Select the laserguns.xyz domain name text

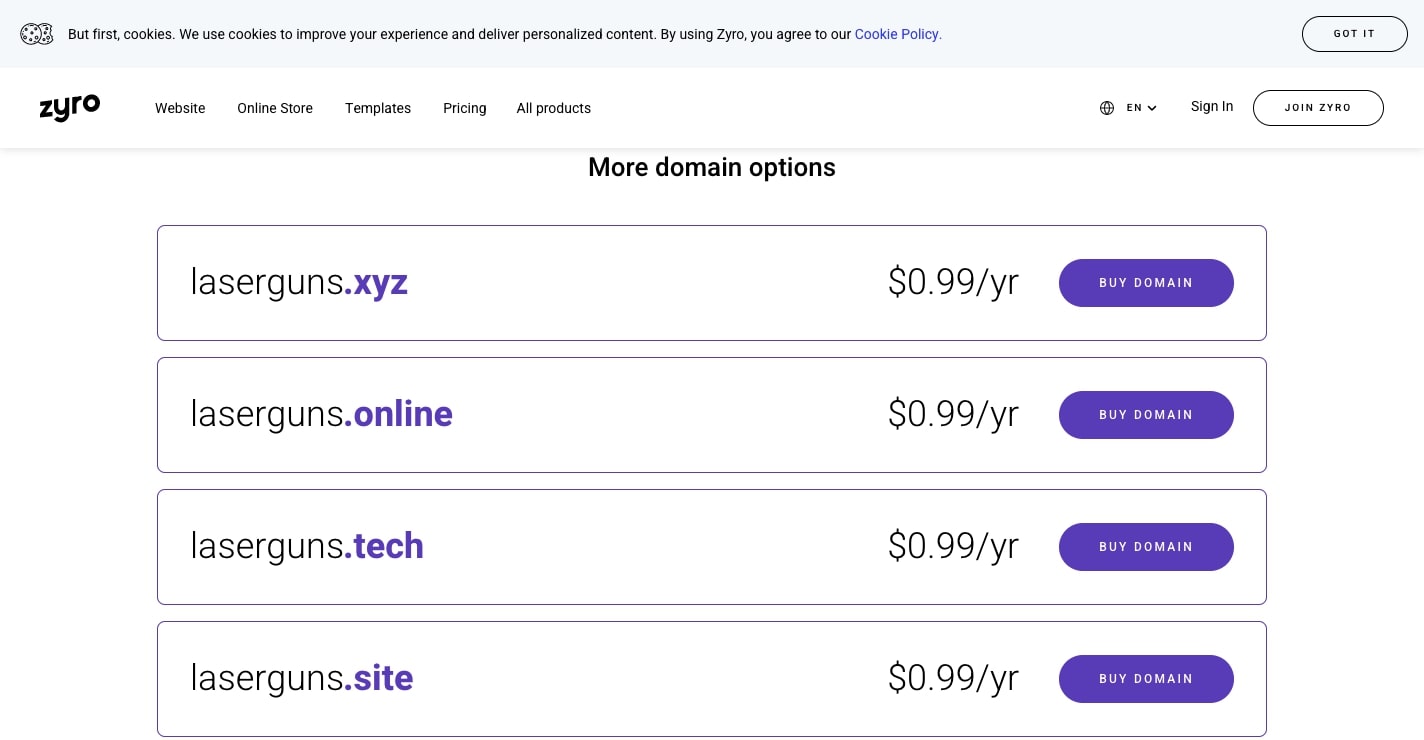[x=299, y=283]
